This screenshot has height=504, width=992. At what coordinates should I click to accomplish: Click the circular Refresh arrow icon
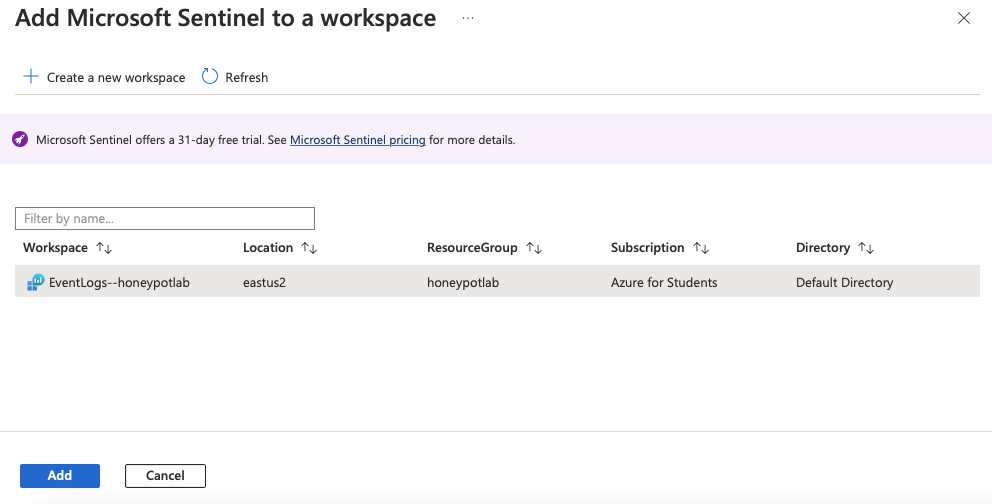pos(209,77)
